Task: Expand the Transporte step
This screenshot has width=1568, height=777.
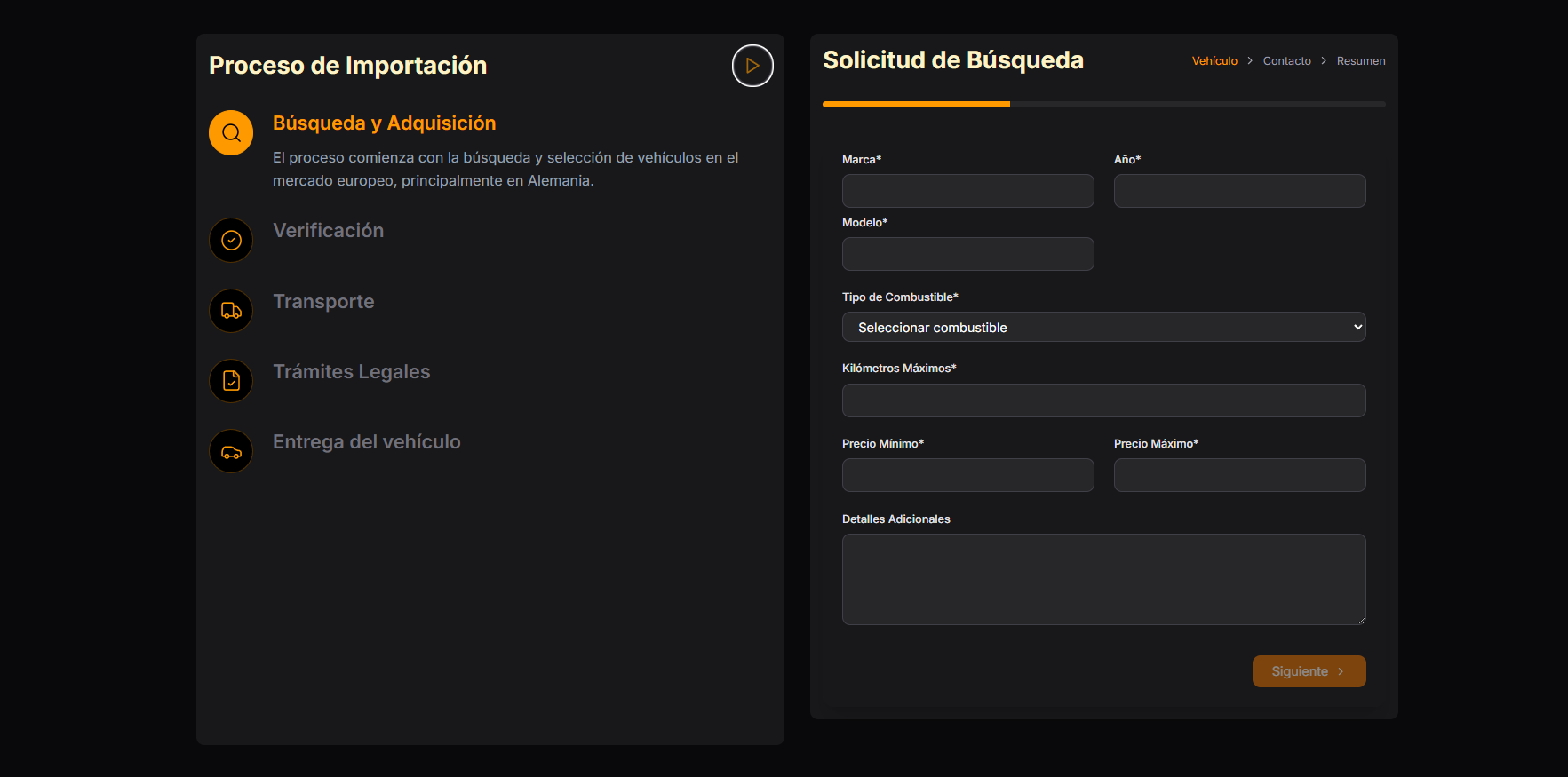Action: pos(323,302)
